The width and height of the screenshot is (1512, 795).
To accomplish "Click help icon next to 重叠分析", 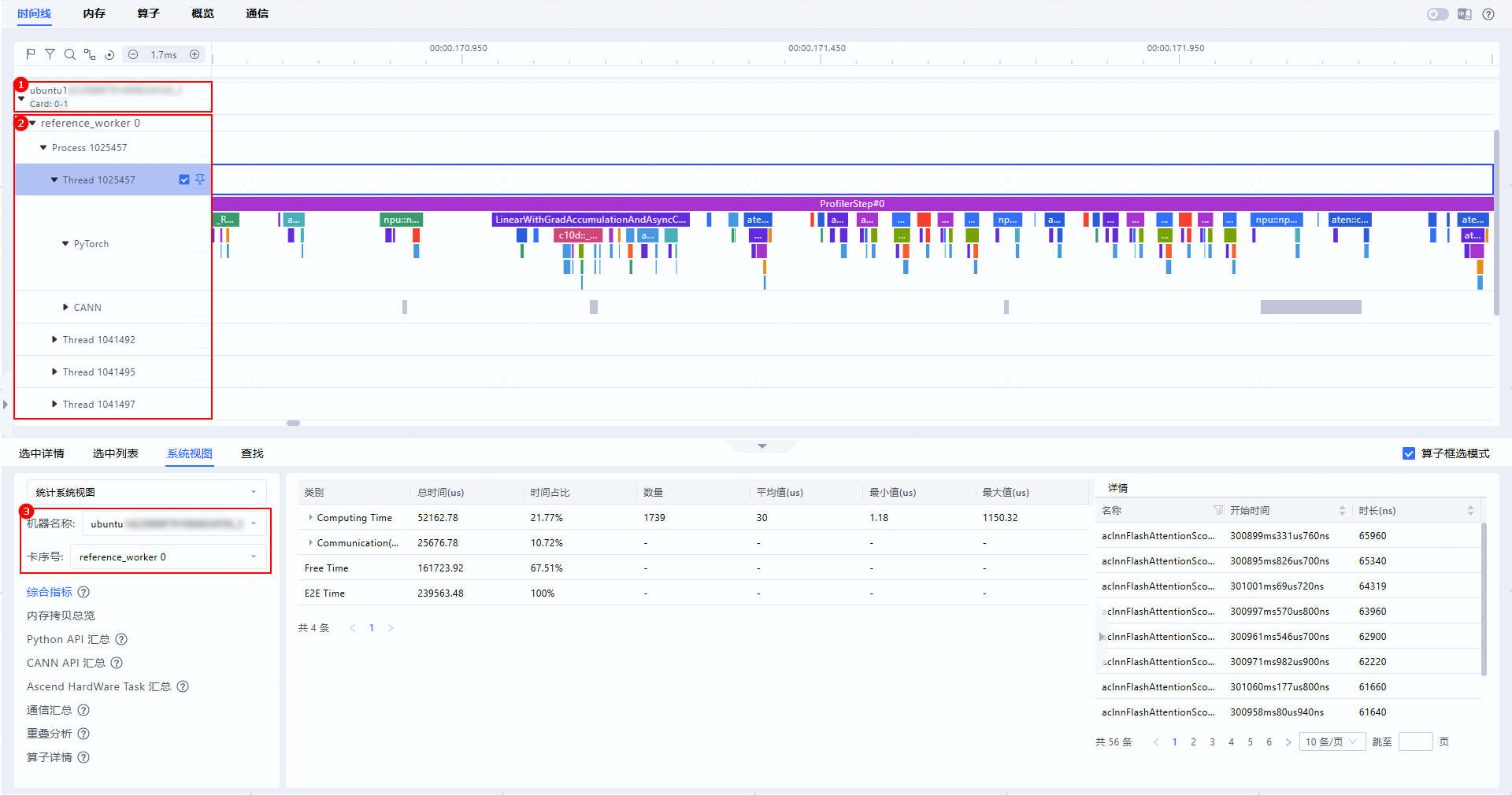I will tap(83, 734).
